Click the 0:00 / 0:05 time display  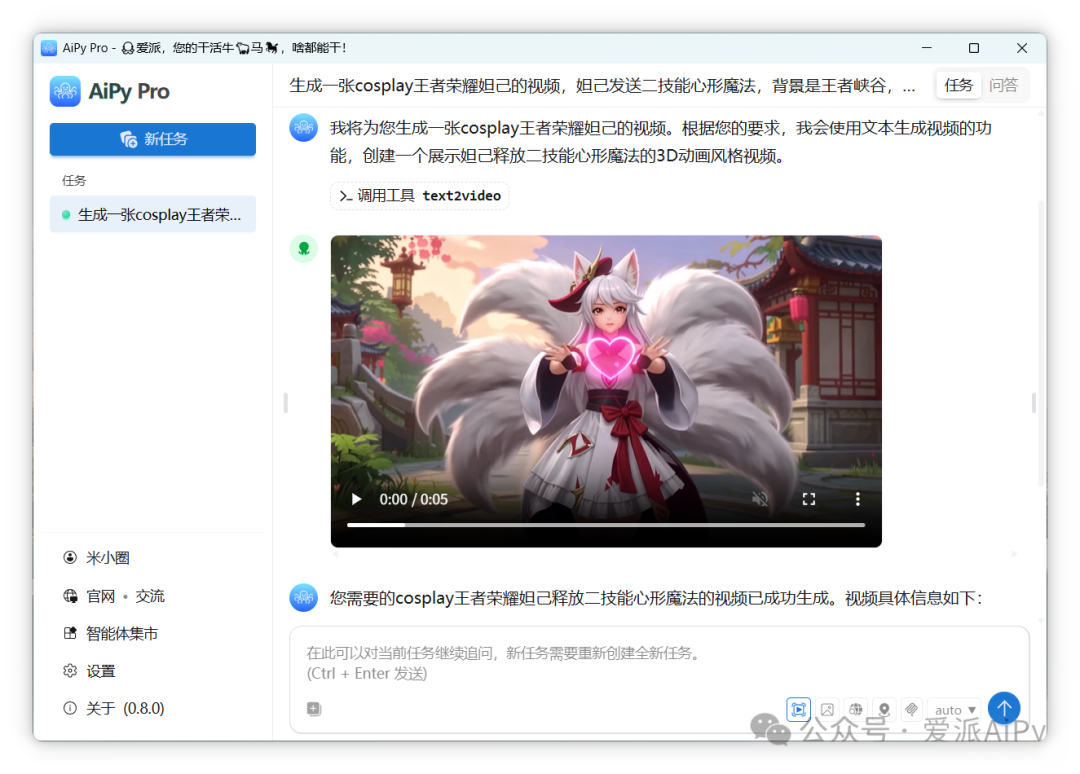click(413, 499)
